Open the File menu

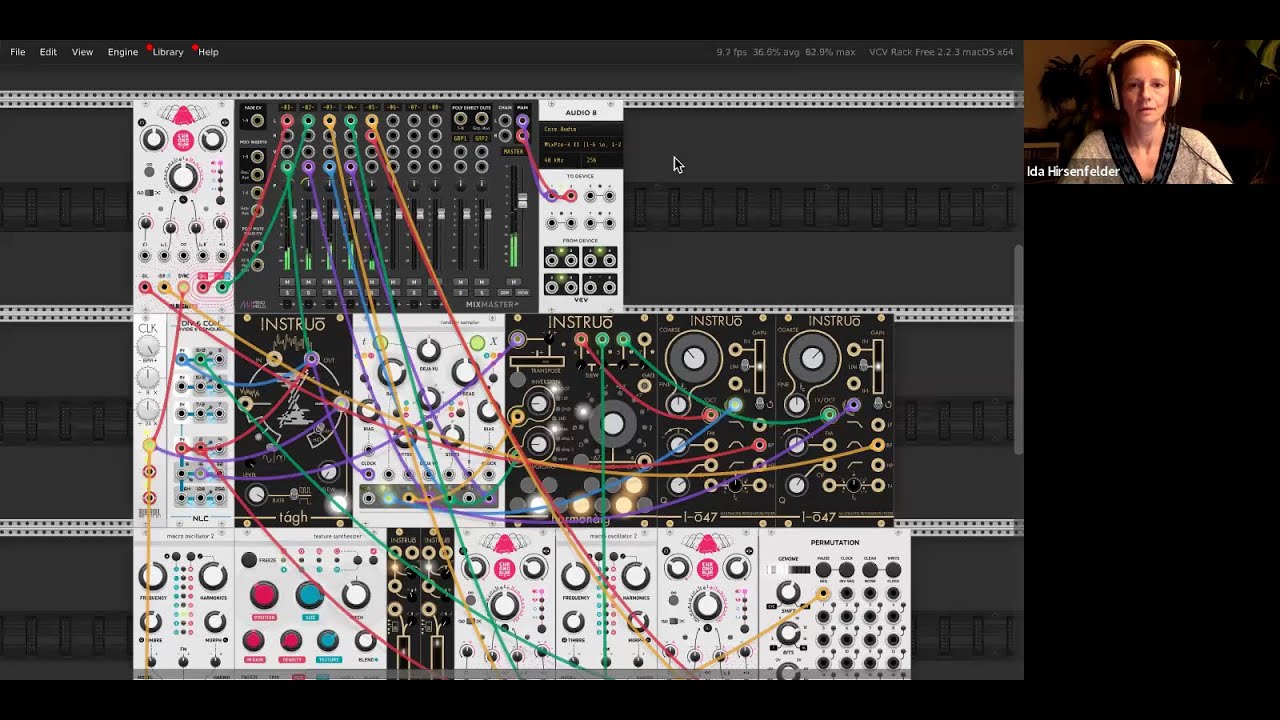click(x=18, y=52)
